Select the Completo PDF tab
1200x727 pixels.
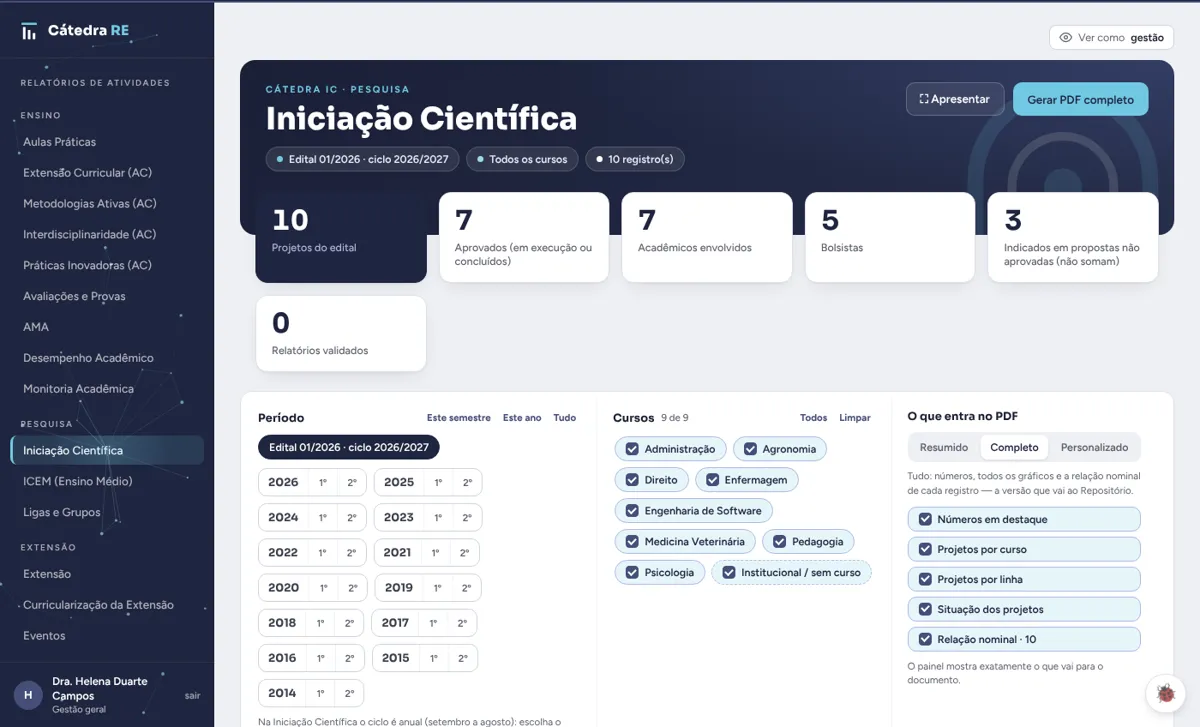pos(1014,447)
